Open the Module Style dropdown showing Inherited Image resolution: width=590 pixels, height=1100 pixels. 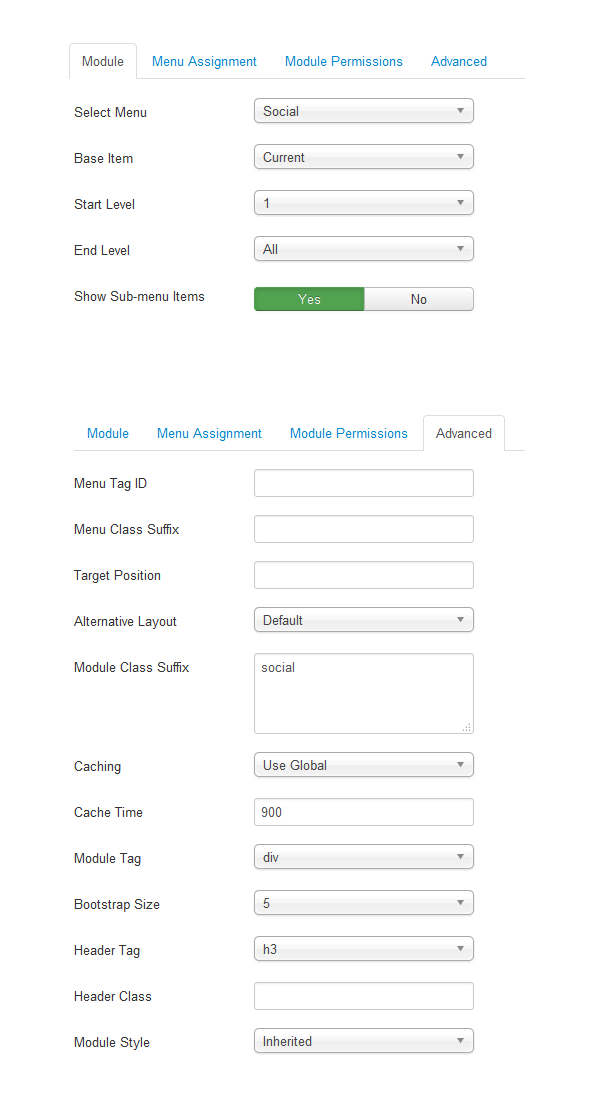coord(363,1041)
